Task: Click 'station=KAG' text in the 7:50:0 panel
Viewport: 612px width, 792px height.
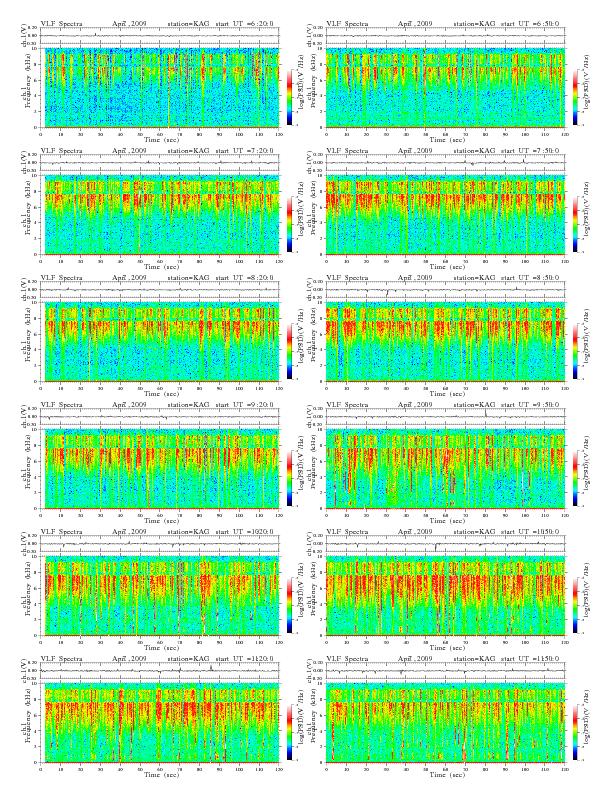Action: (x=474, y=151)
